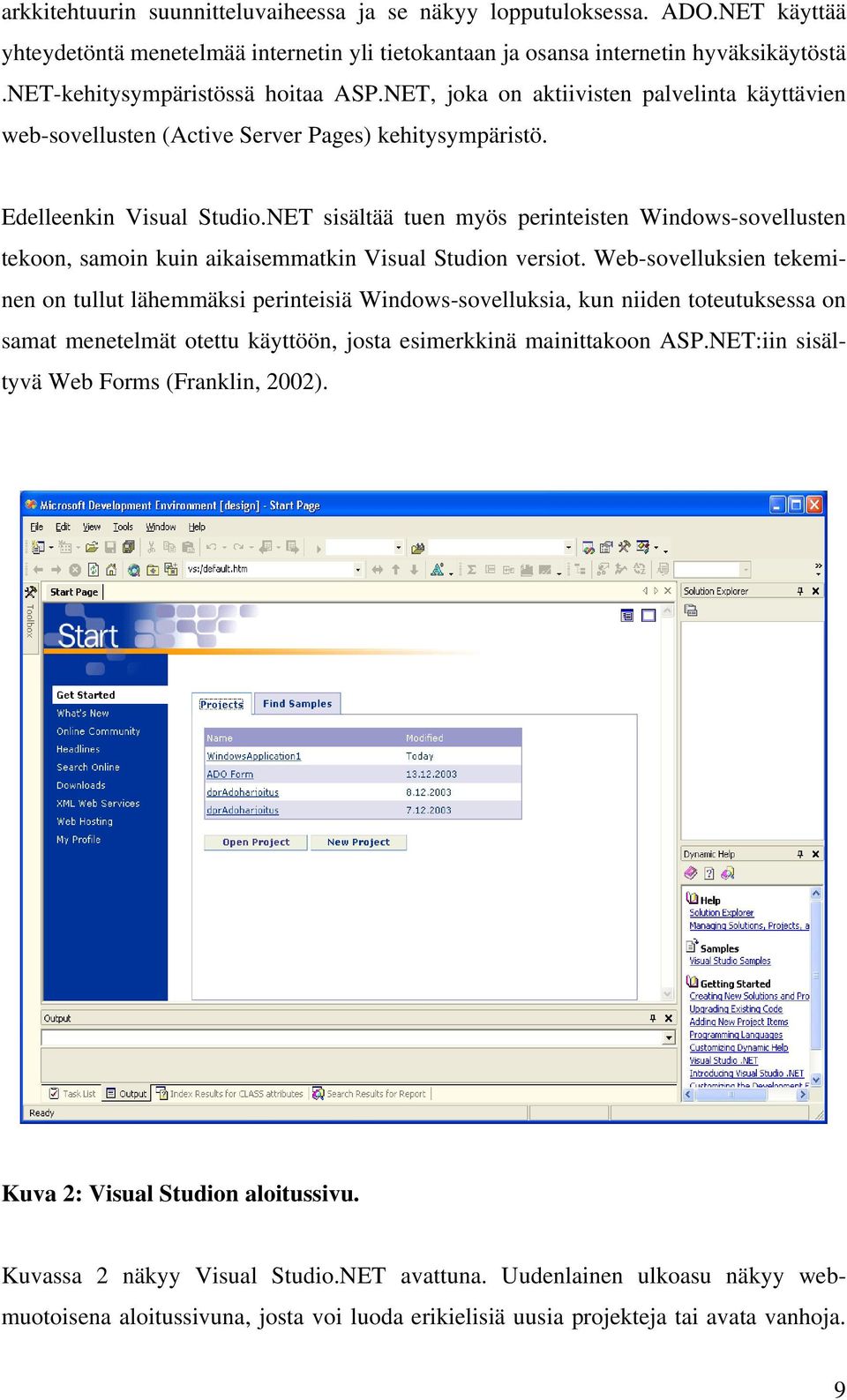The image size is (847, 1400).
Task: Switch to the Output tab
Action: (x=126, y=1094)
